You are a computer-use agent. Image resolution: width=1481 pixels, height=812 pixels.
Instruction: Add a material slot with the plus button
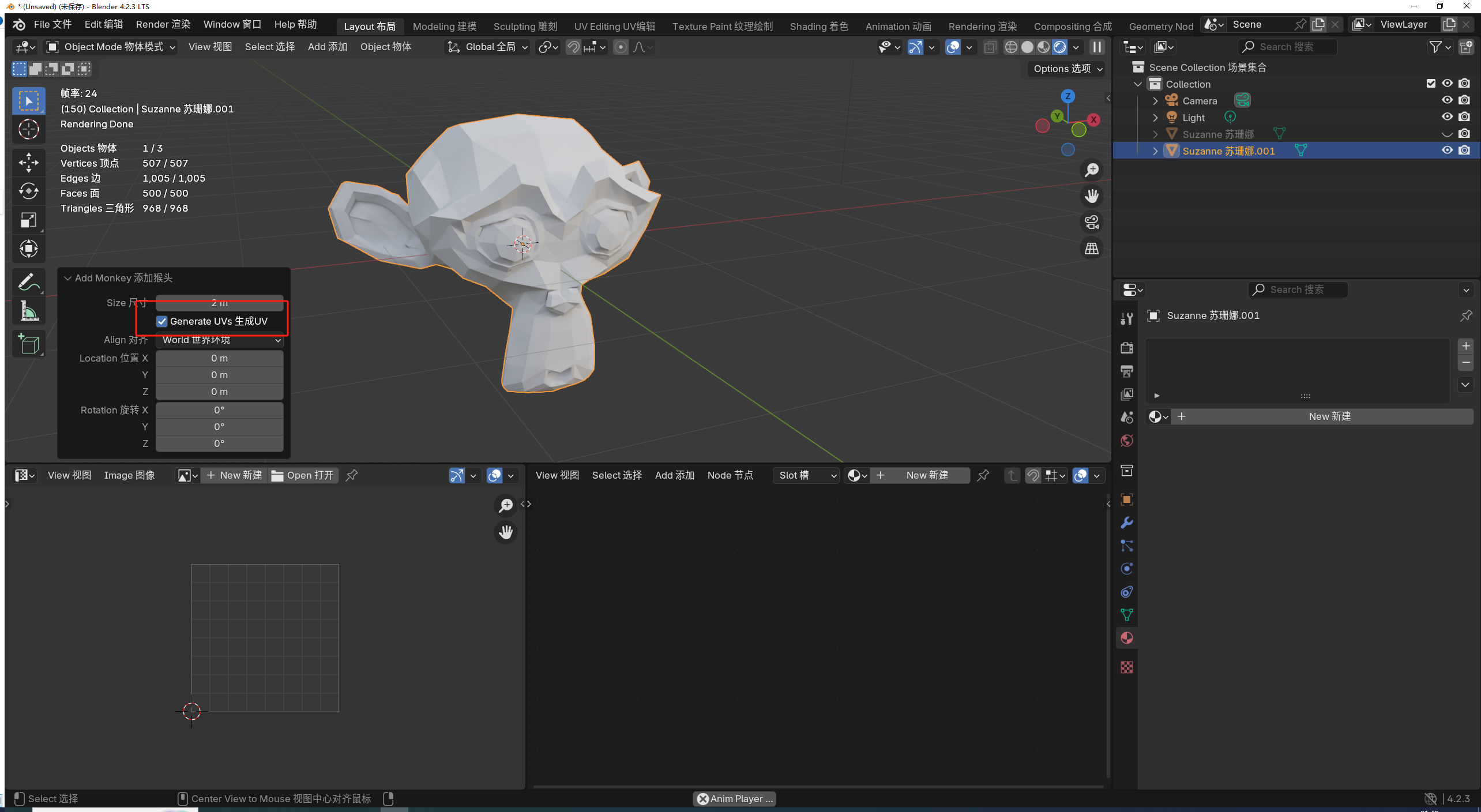(1465, 346)
